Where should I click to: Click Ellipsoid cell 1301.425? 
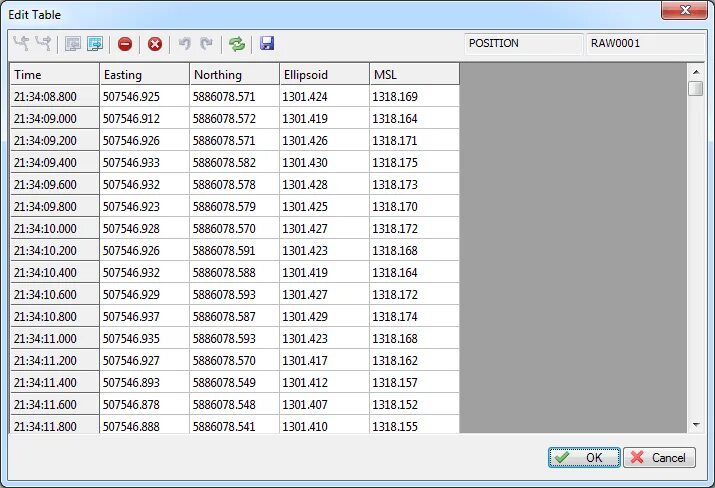coord(324,206)
